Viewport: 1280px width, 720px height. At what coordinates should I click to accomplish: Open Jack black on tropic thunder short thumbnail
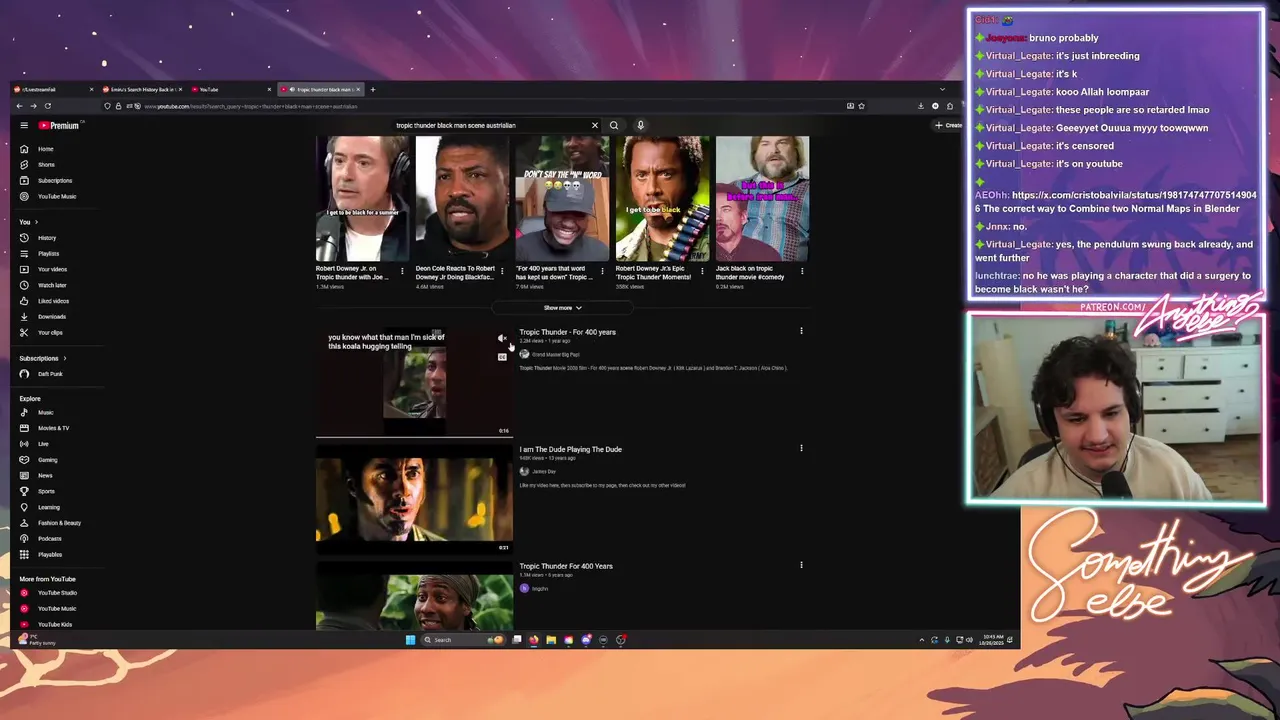762,199
